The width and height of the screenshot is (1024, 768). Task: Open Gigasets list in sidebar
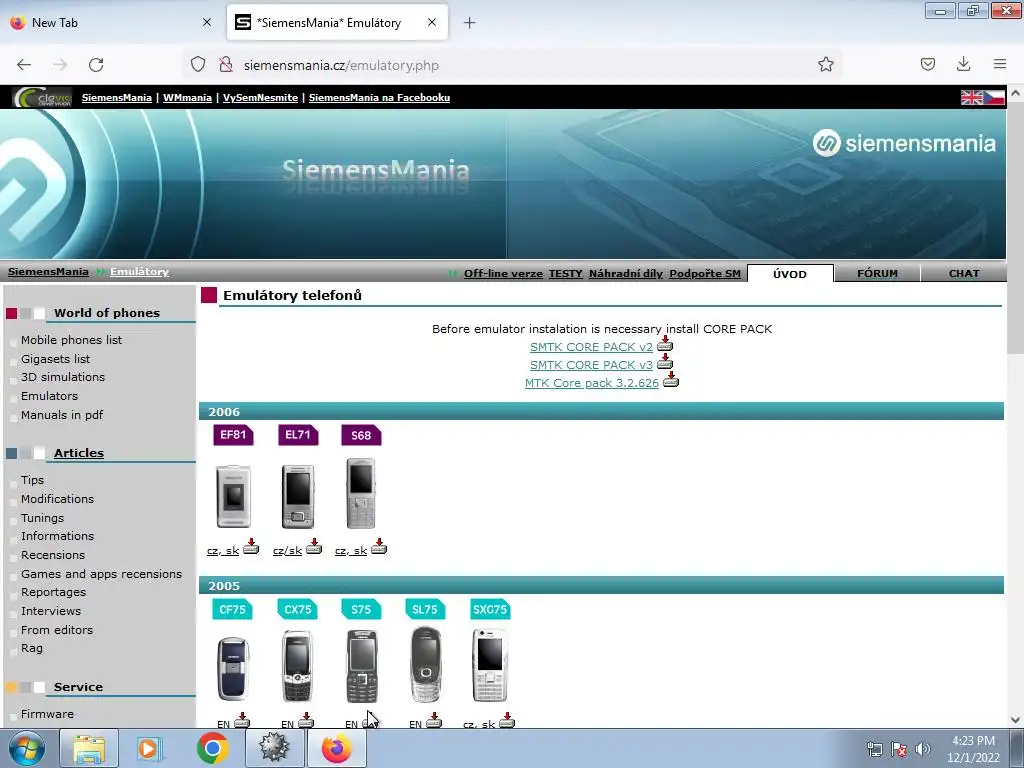coord(56,359)
